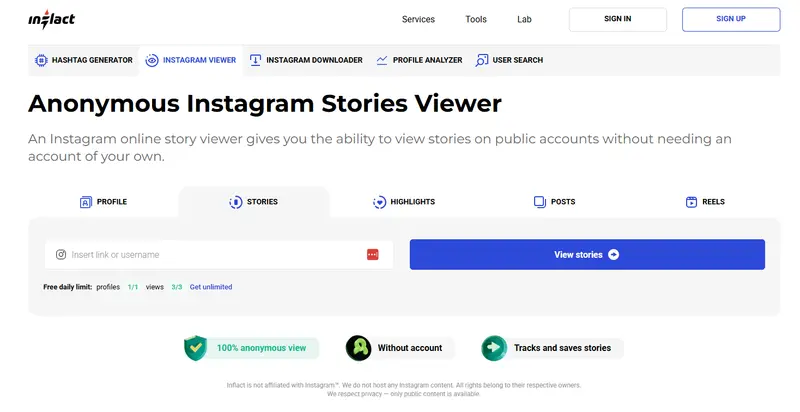Viewport: 800px width, 412px height.
Task: Open the Tools menu
Action: pos(476,19)
